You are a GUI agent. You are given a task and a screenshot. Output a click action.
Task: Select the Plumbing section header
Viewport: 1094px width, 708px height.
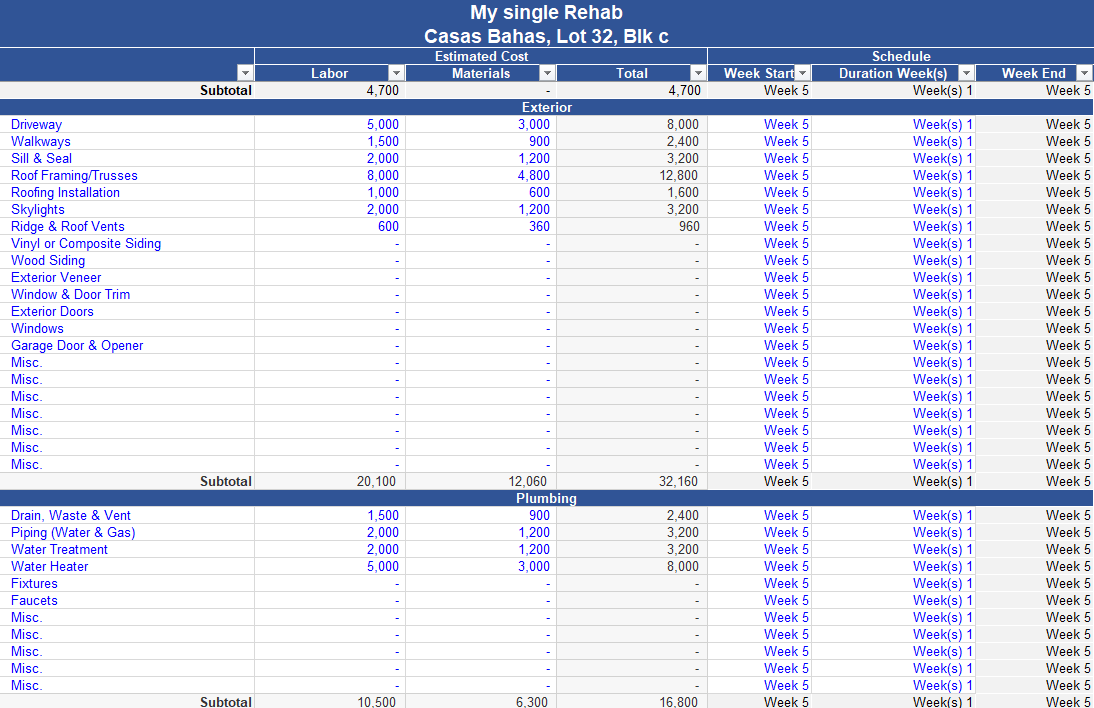coord(546,498)
